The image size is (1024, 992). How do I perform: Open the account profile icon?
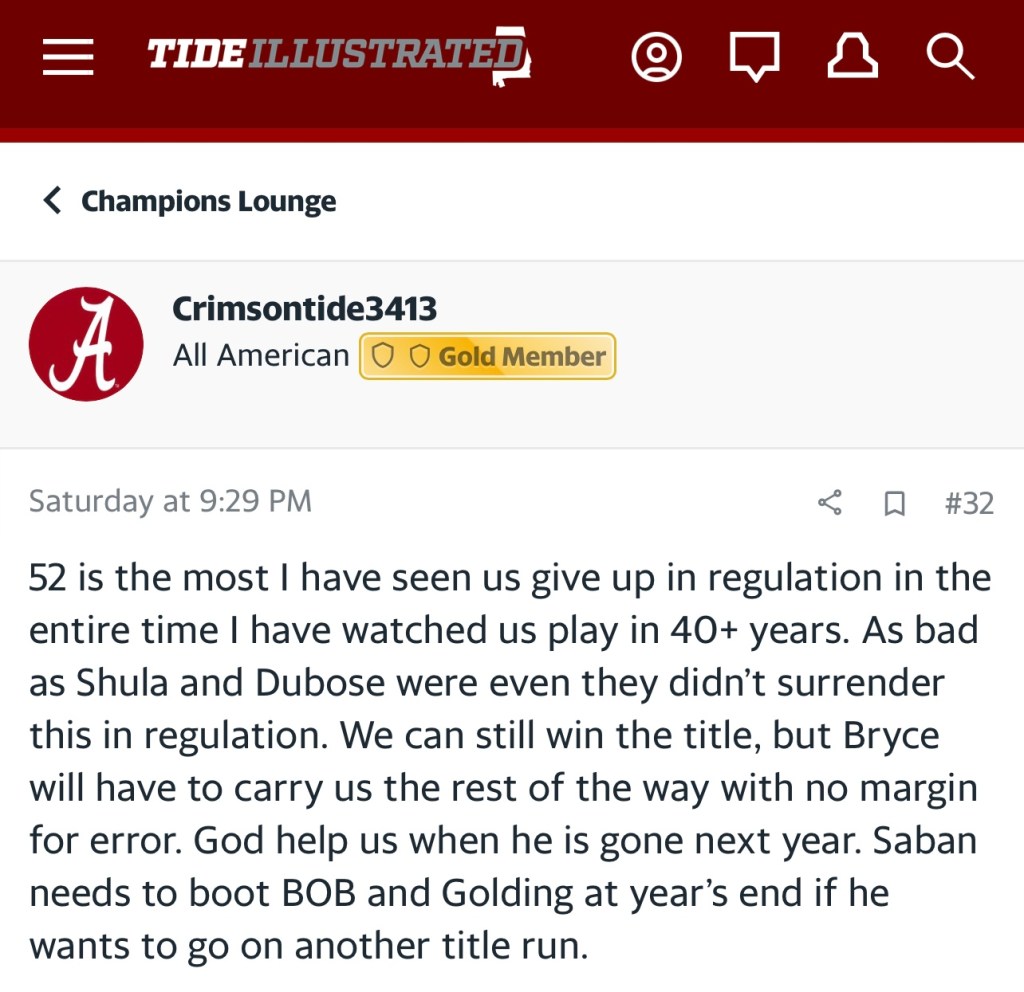click(x=656, y=57)
